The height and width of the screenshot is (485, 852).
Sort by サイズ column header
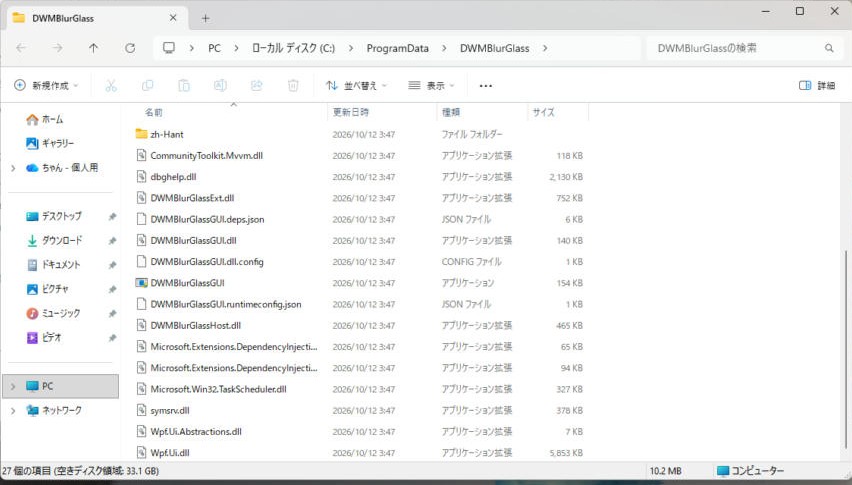(557, 112)
